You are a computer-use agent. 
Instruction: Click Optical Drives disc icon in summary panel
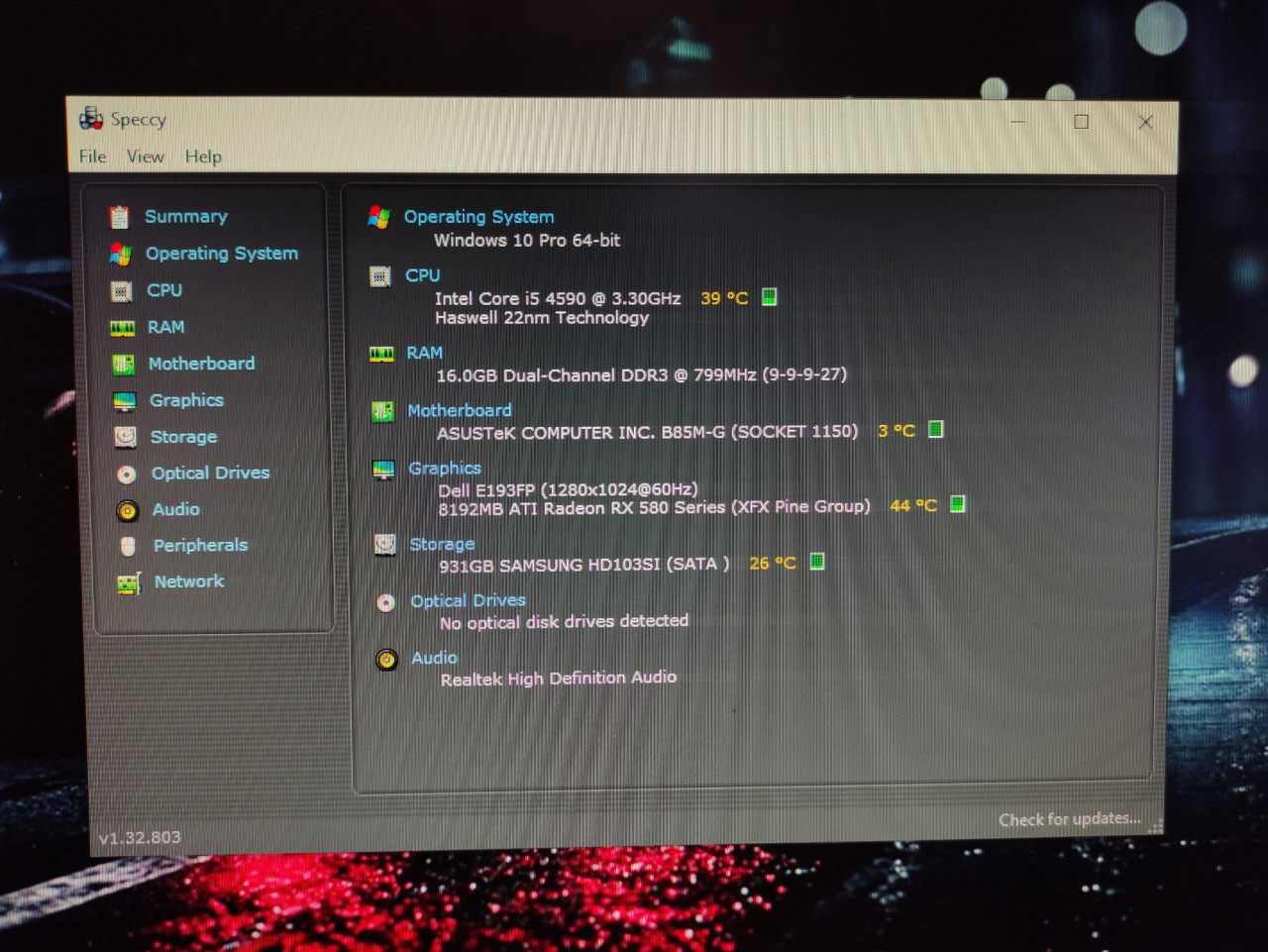click(386, 603)
